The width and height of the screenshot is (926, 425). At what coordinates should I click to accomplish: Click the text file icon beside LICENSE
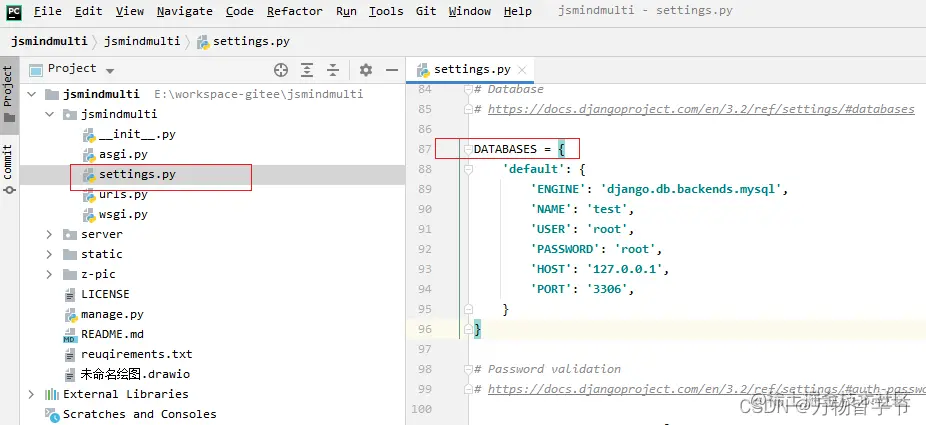click(x=70, y=295)
